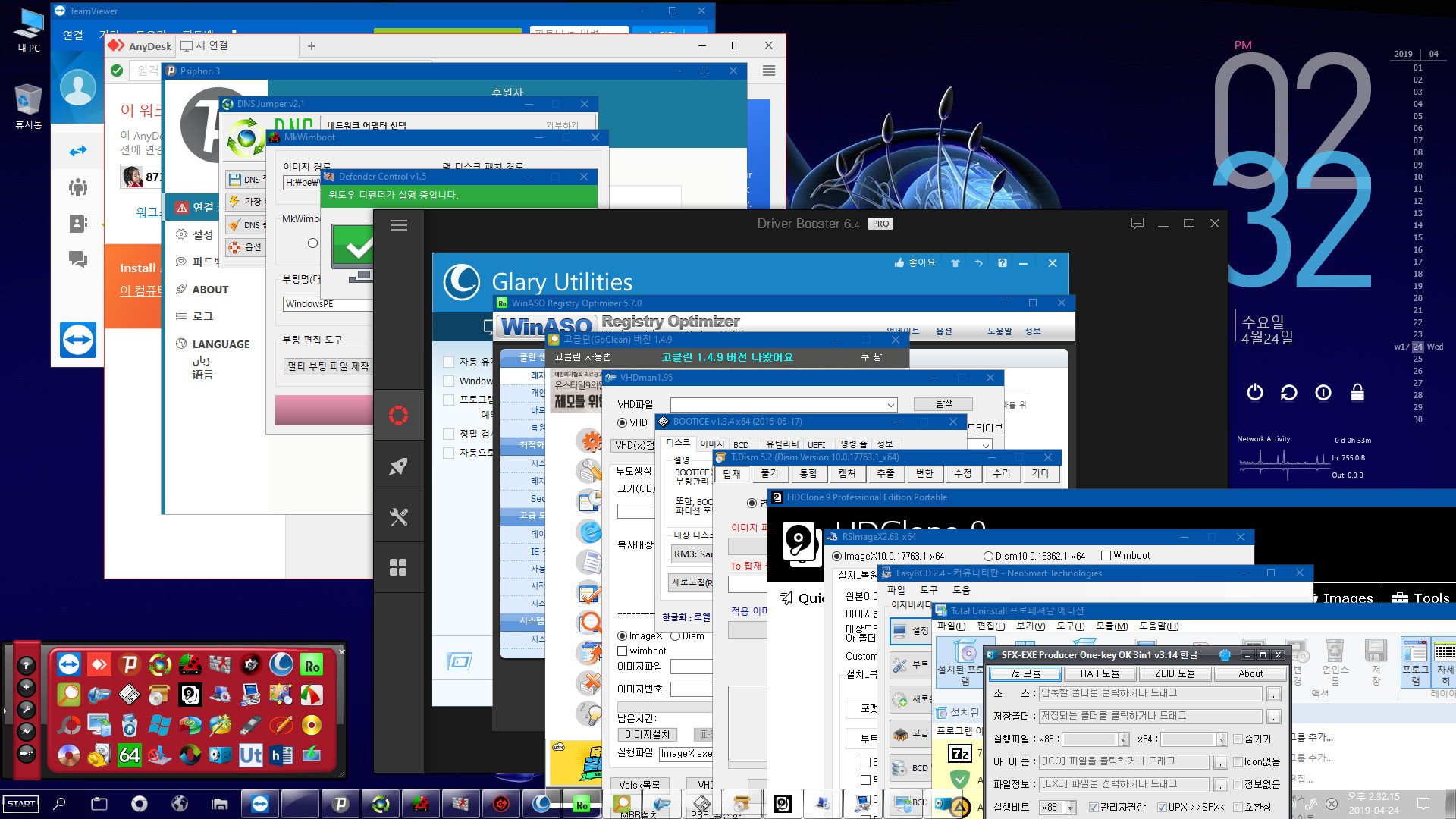Image resolution: width=1456 pixels, height=819 pixels.
Task: Tick Wimboot checkbox in RSImageX
Action: pyautogui.click(x=1106, y=556)
